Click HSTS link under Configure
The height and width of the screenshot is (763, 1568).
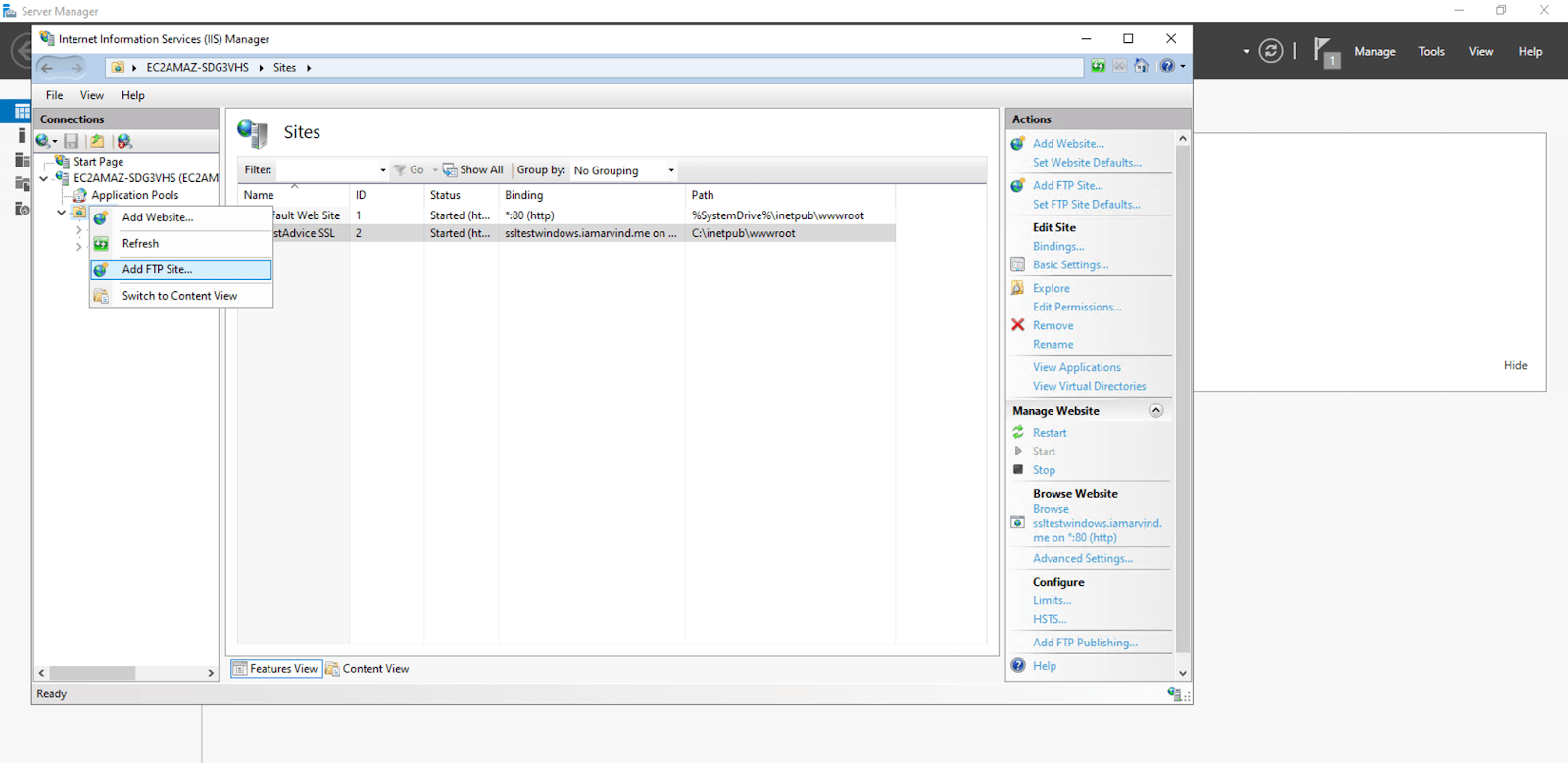tap(1050, 619)
